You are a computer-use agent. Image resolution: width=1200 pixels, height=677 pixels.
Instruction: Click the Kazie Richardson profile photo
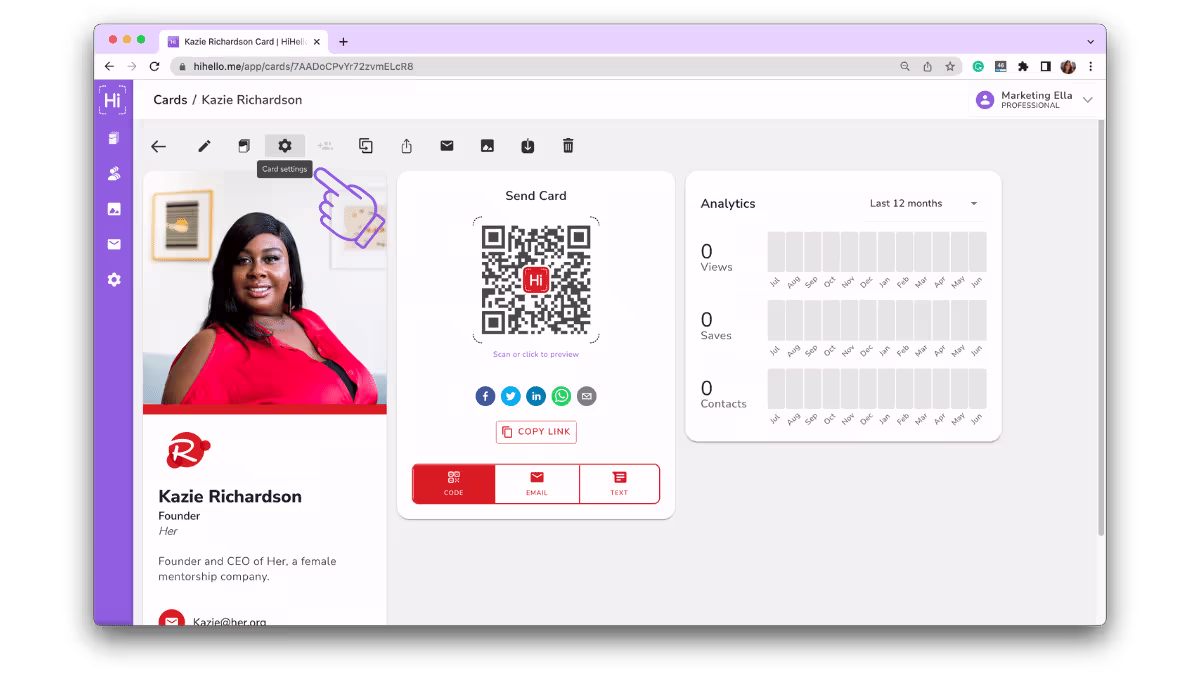click(x=265, y=288)
